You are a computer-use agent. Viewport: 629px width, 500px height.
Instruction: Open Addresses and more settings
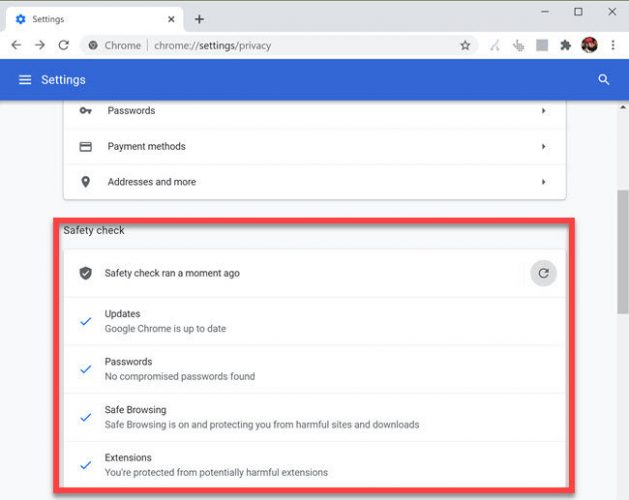pyautogui.click(x=314, y=182)
